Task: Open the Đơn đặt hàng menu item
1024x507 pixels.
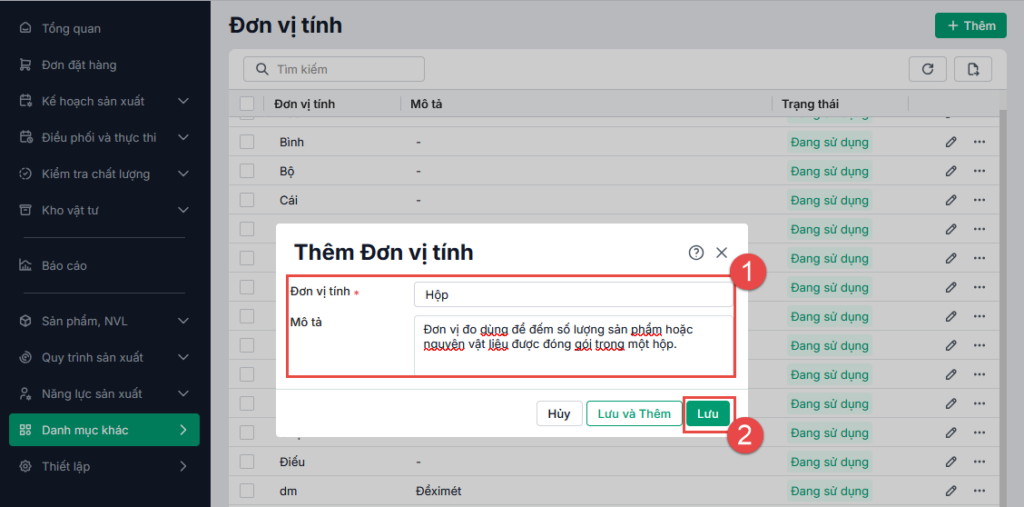Action: [79, 65]
